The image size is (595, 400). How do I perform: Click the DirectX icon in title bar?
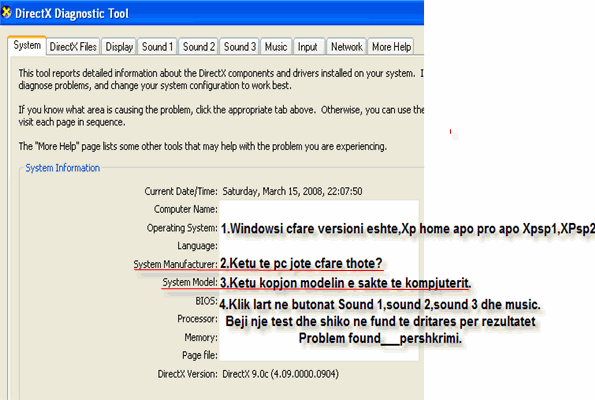(x=6, y=13)
